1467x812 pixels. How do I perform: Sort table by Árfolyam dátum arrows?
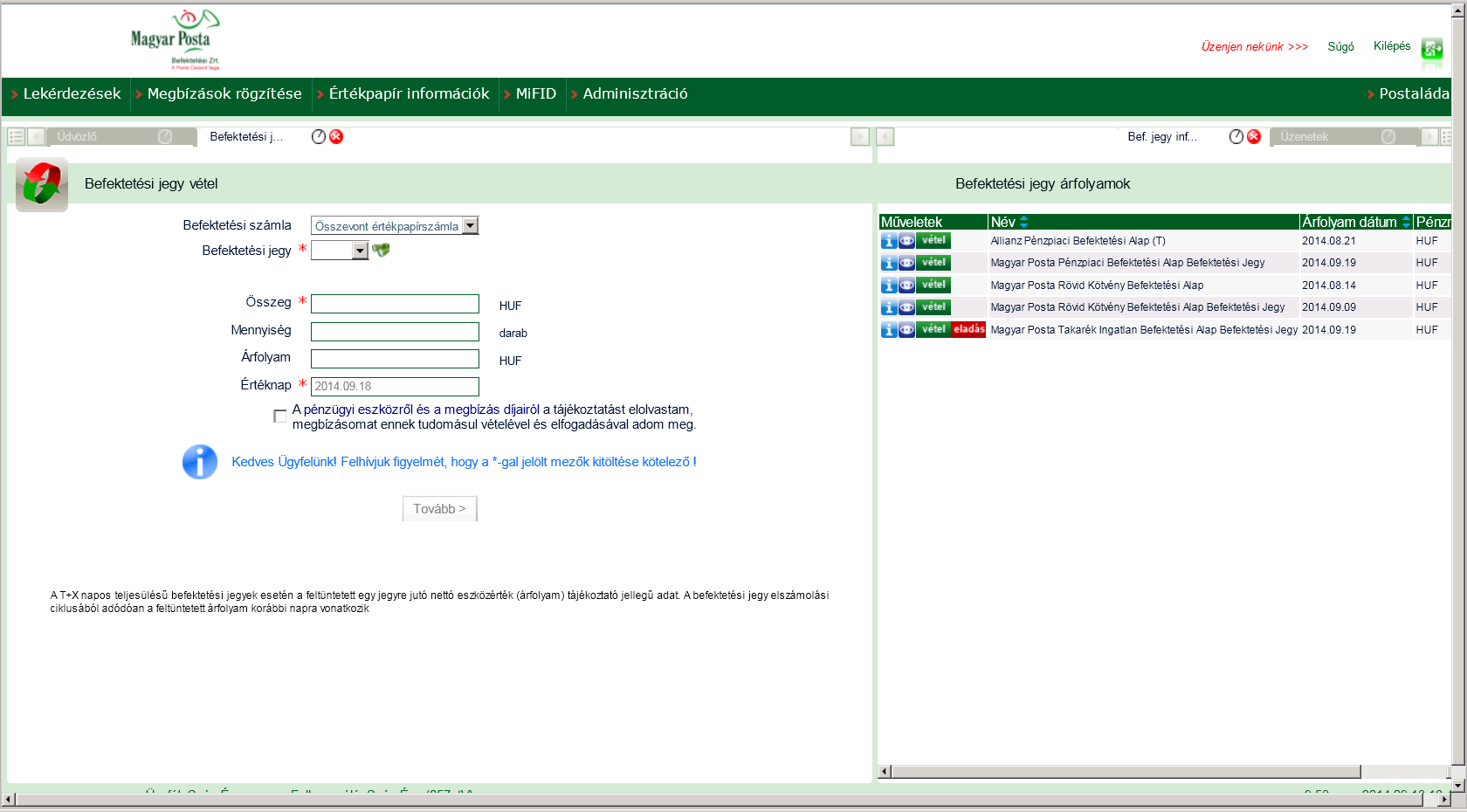pyautogui.click(x=1406, y=223)
